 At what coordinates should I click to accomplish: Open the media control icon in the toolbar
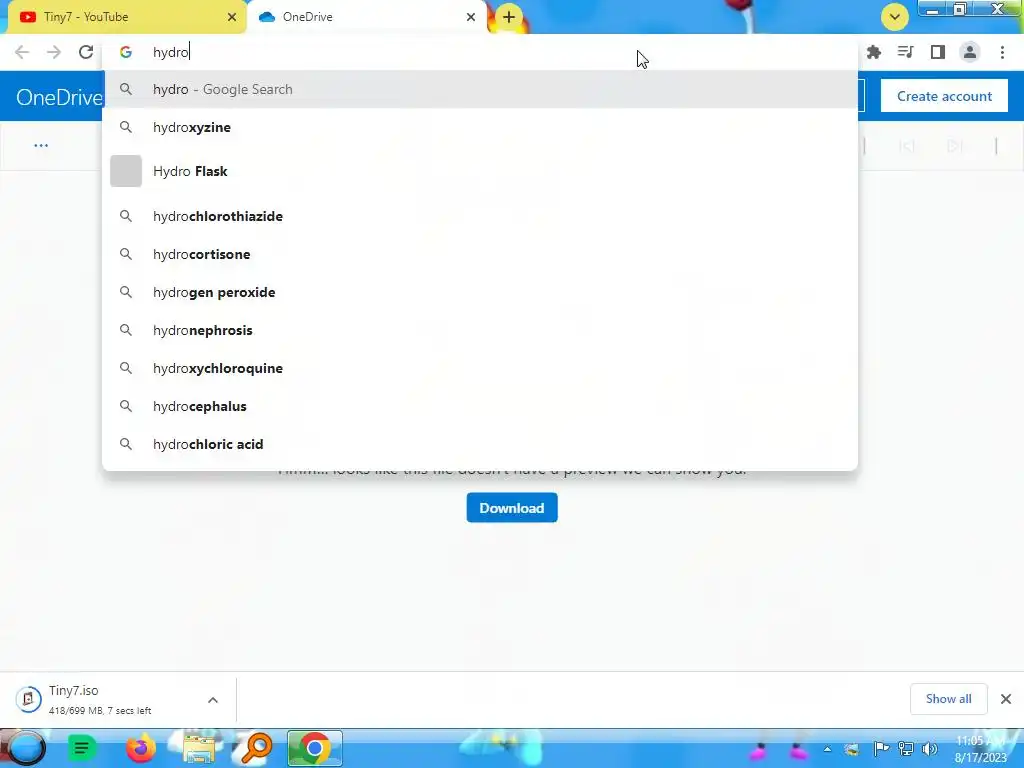point(905,52)
